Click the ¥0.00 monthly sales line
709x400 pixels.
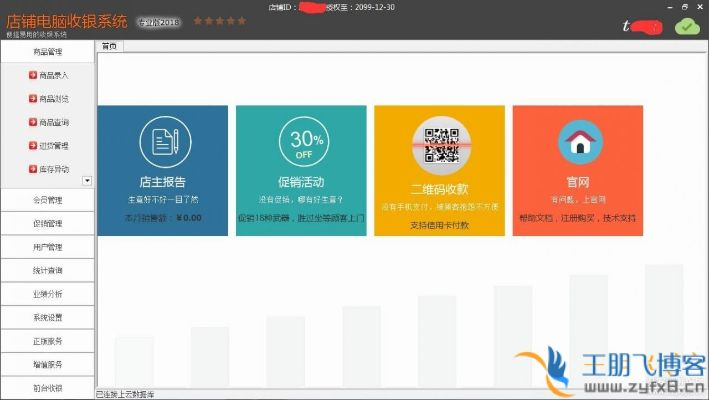click(163, 218)
